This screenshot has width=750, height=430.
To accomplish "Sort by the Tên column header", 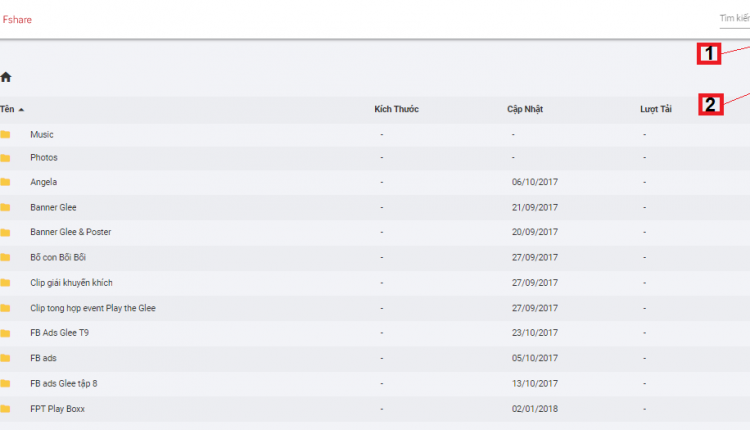I will click(x=7, y=109).
